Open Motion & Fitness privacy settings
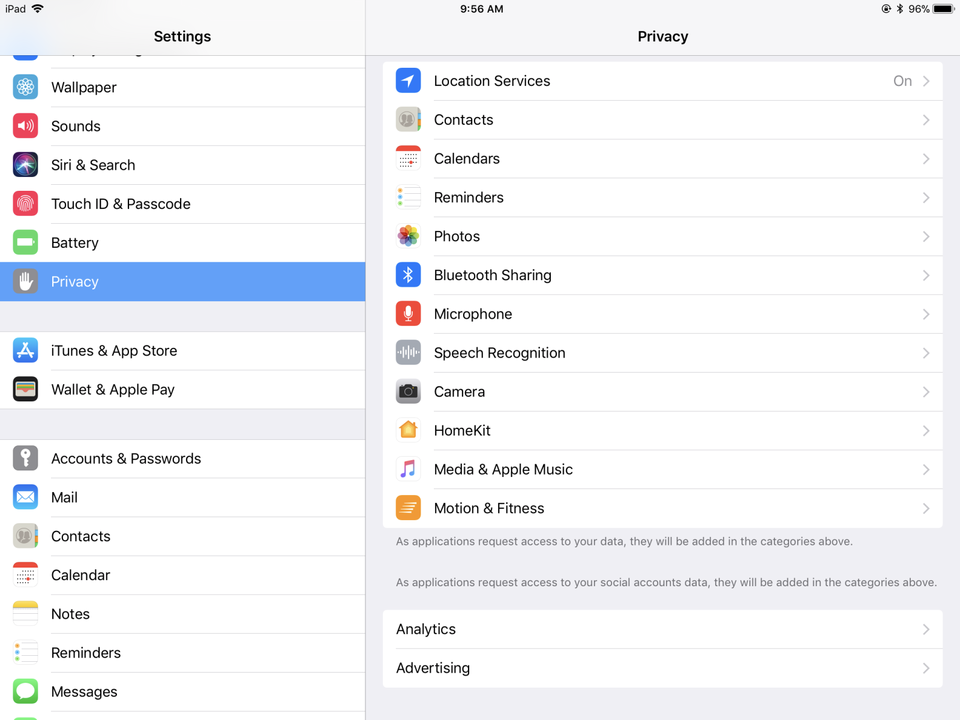960x720 pixels. pyautogui.click(x=662, y=508)
